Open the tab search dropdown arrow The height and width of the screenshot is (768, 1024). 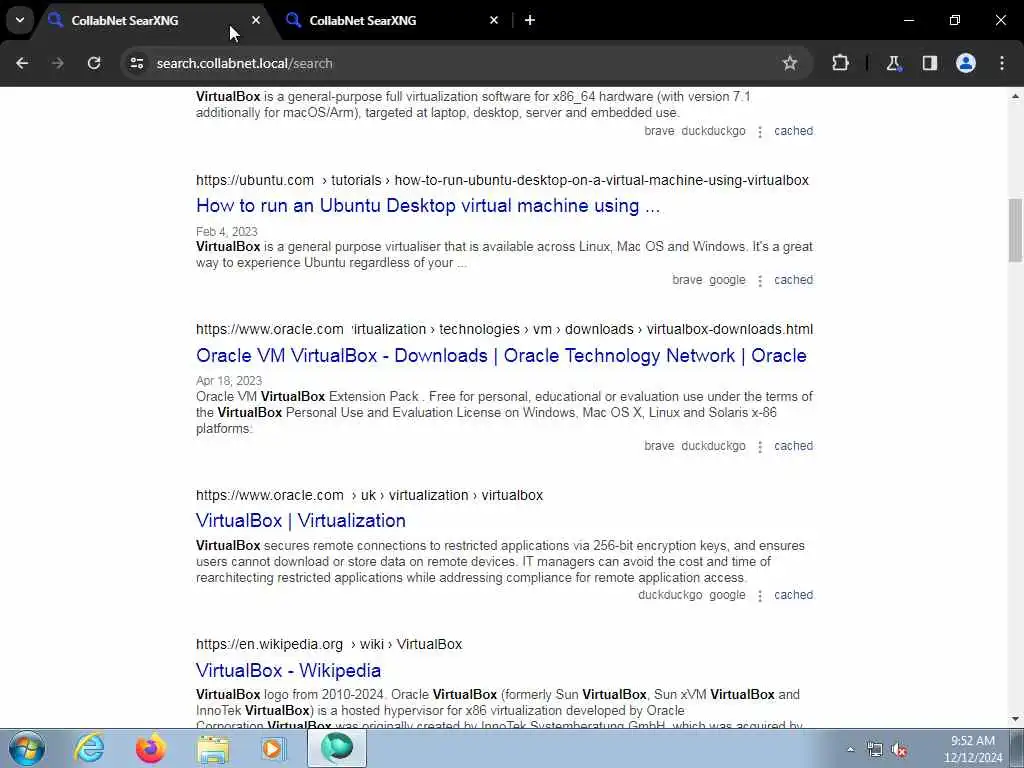coord(20,20)
